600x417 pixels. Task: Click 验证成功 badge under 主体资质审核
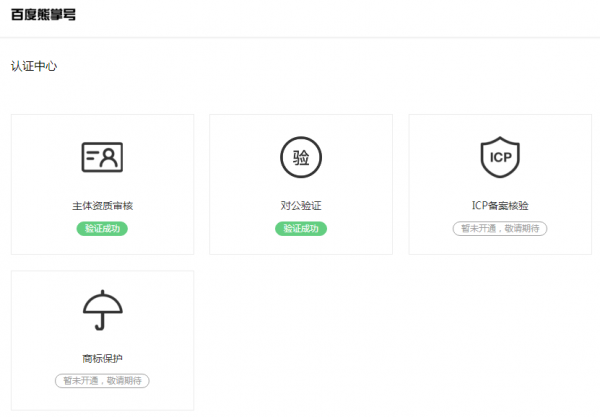coord(102,229)
